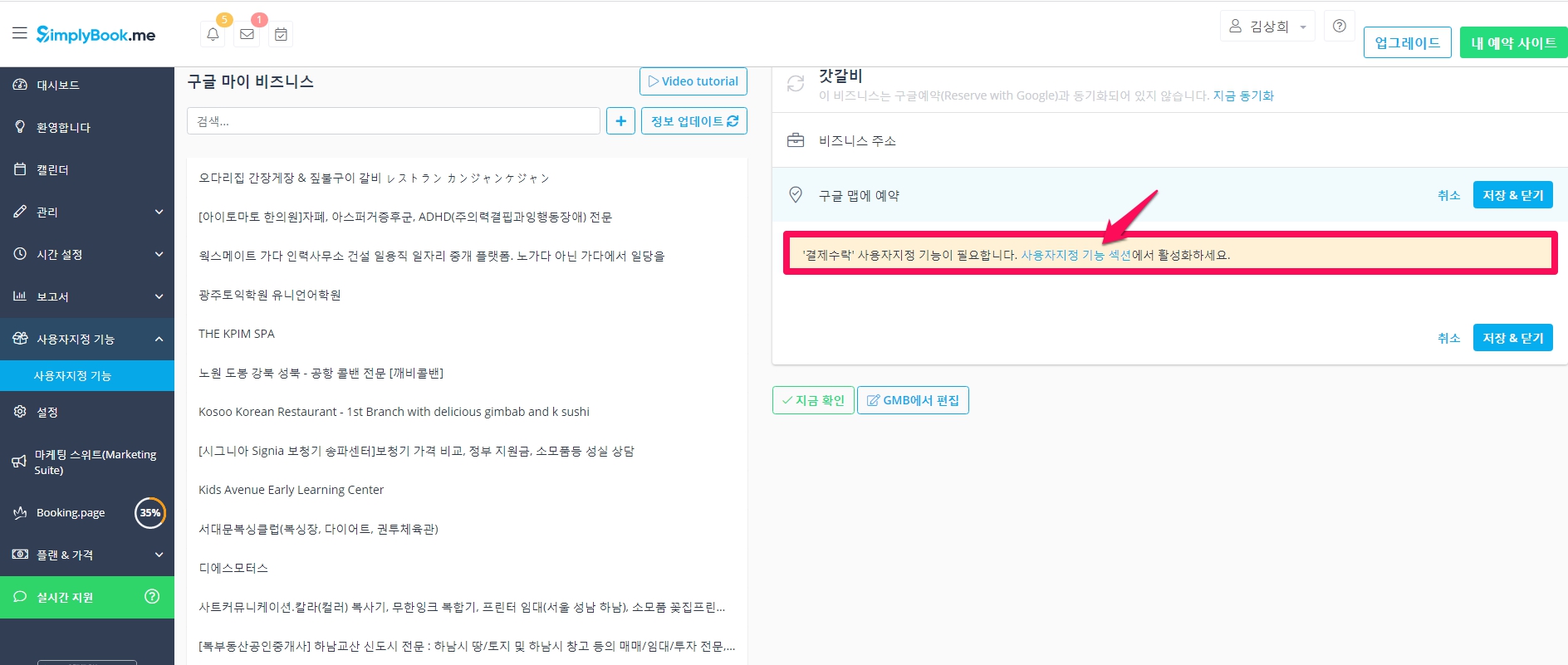The width and height of the screenshot is (1568, 665).
Task: Open the calendar tasks icon in header
Action: click(x=281, y=34)
